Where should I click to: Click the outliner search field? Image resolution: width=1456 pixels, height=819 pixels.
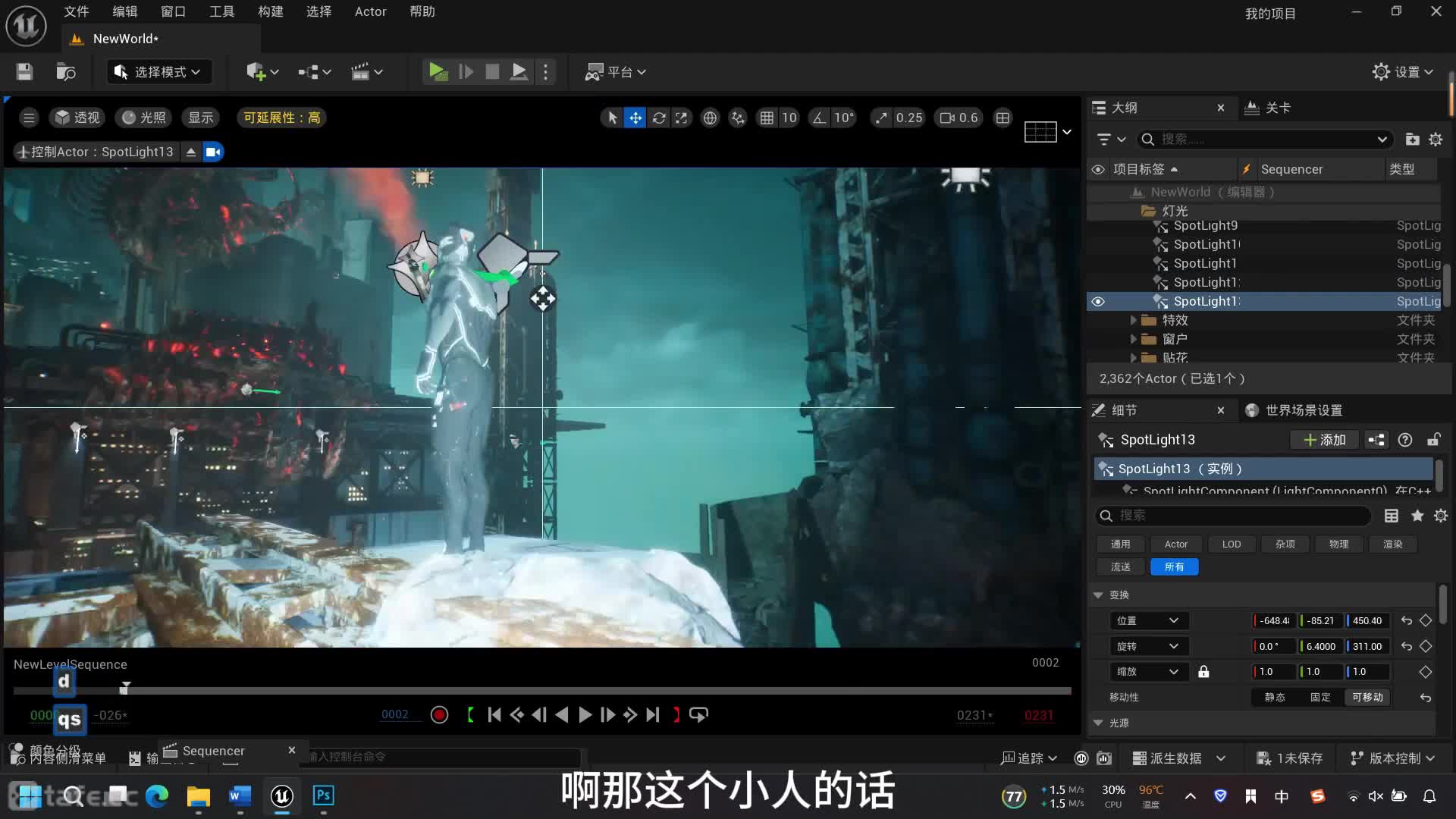[1266, 140]
